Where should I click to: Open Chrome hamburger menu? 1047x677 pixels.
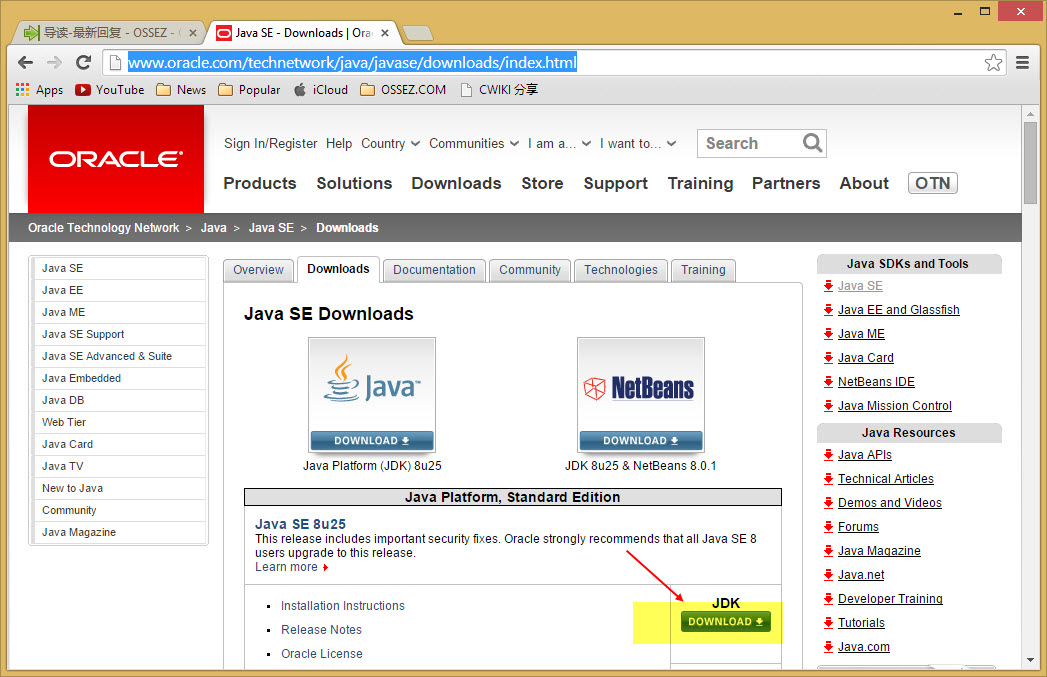point(1022,63)
